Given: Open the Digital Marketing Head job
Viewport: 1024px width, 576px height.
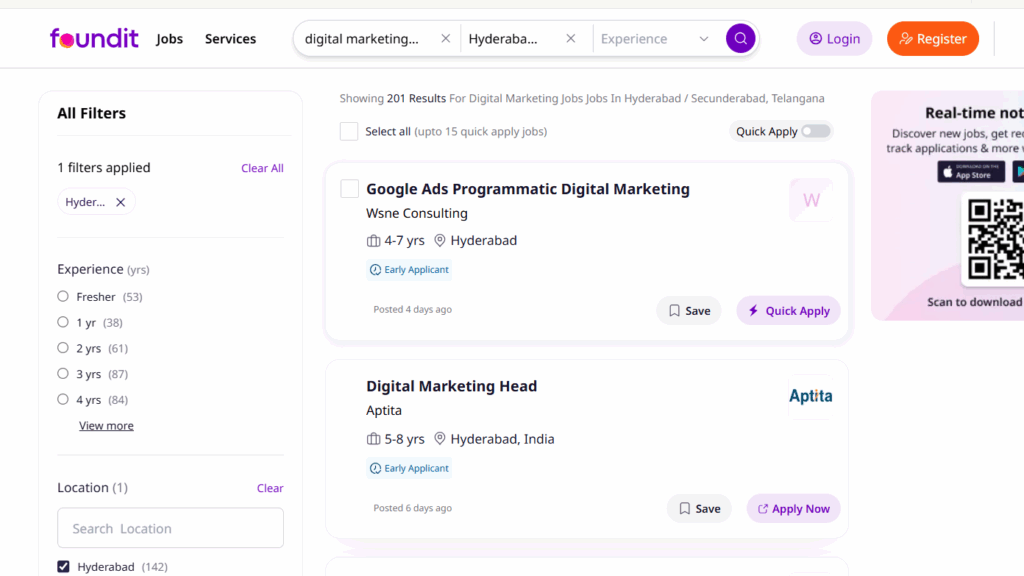Looking at the screenshot, I should 451,386.
